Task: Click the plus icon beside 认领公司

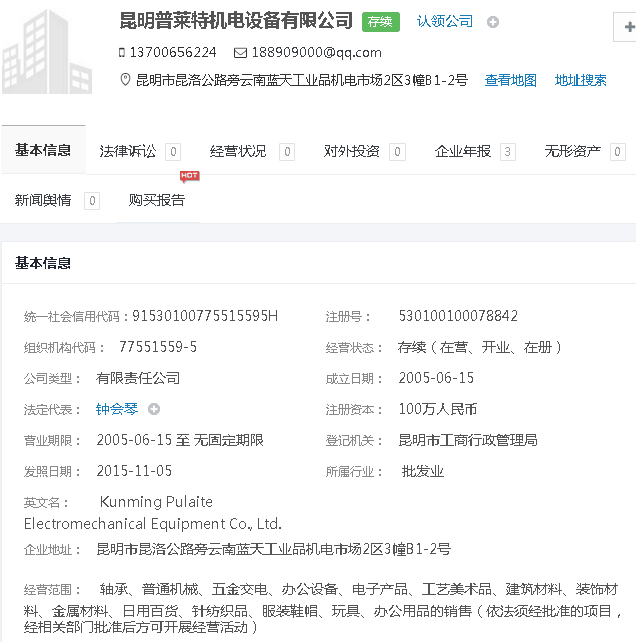Action: coord(493,22)
